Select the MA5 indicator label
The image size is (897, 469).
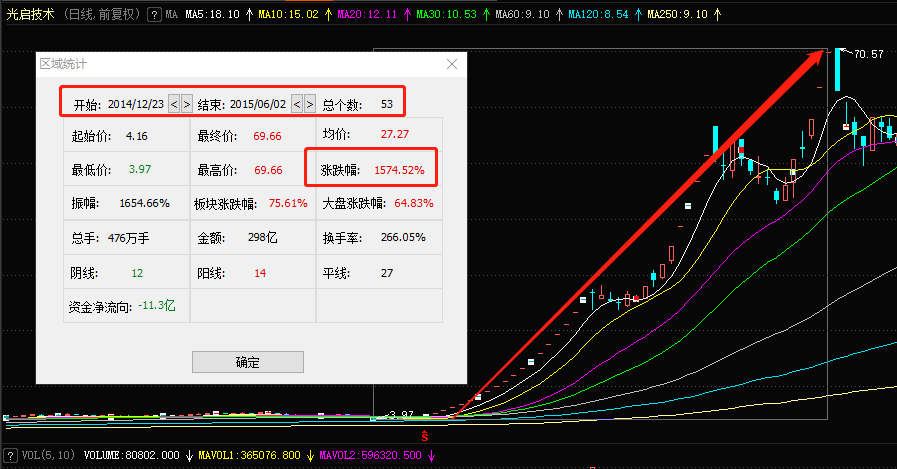[211, 15]
